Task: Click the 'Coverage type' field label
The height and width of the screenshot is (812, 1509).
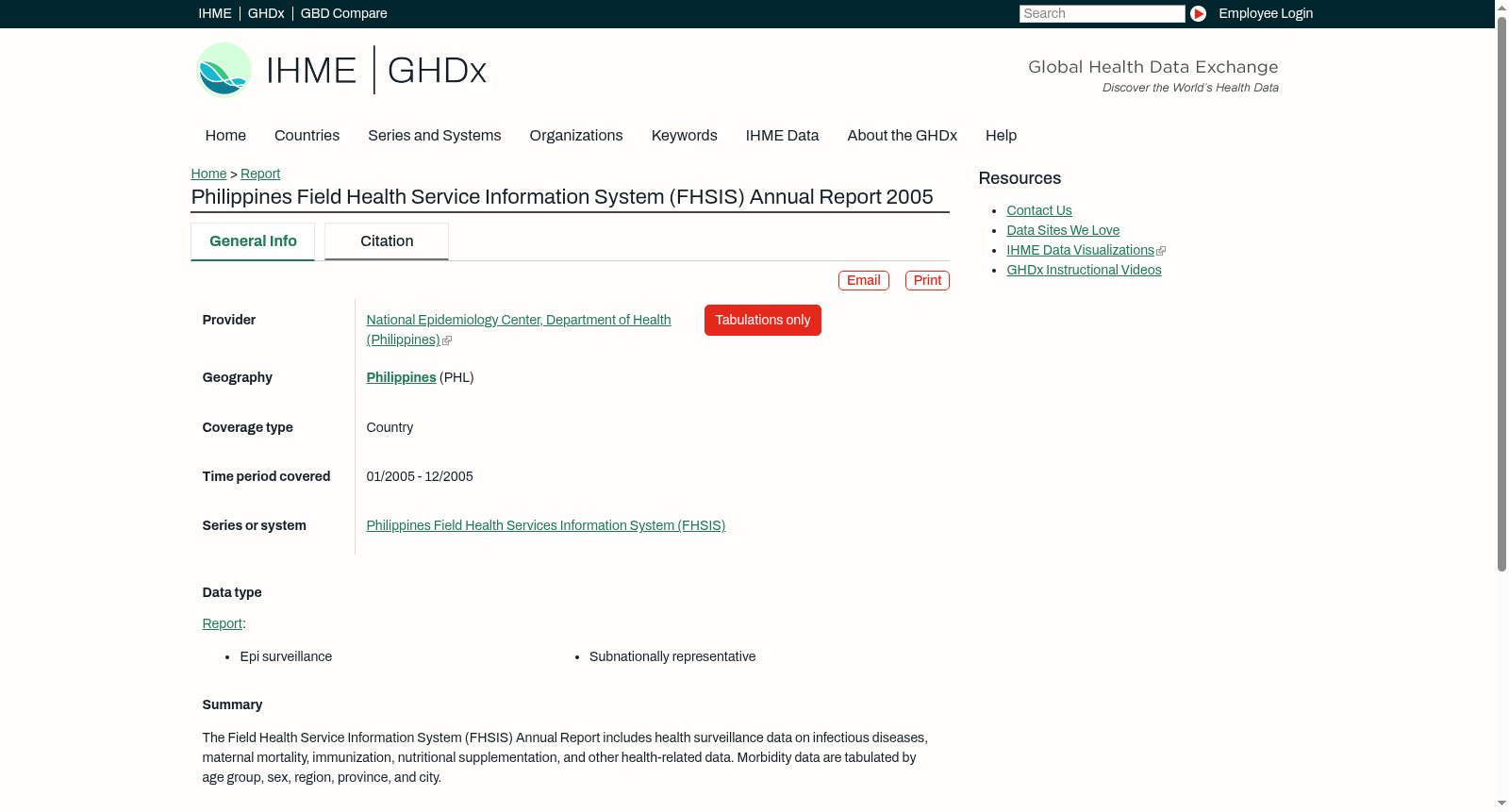Action: click(x=248, y=427)
